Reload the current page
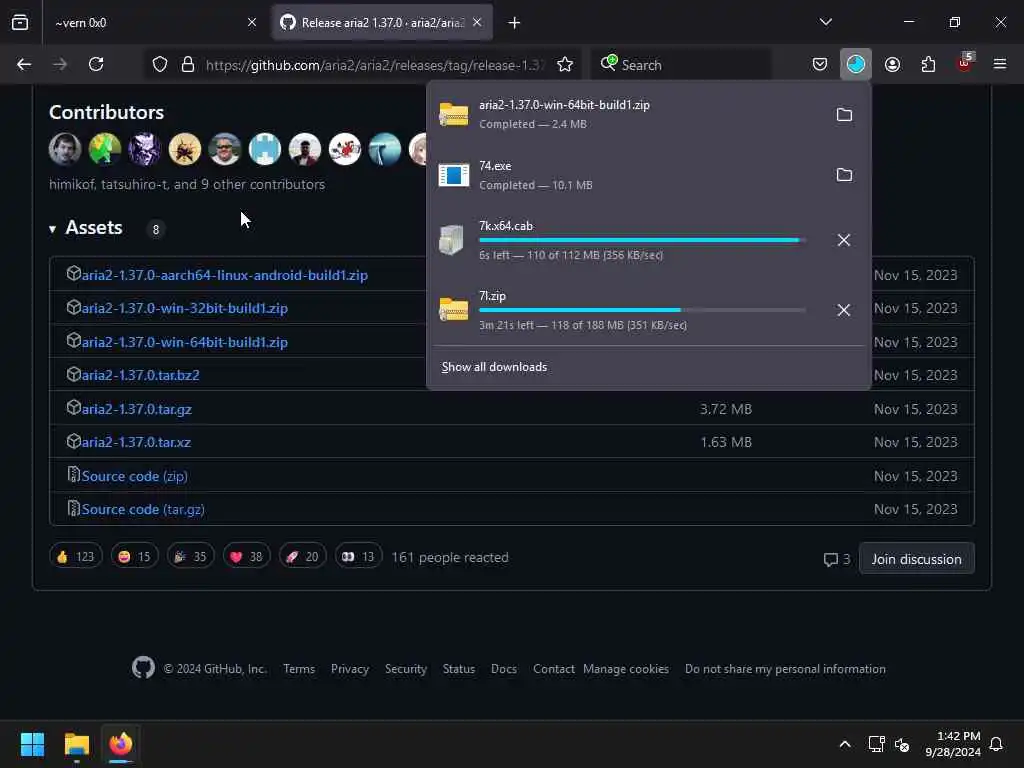1024x768 pixels. (96, 65)
